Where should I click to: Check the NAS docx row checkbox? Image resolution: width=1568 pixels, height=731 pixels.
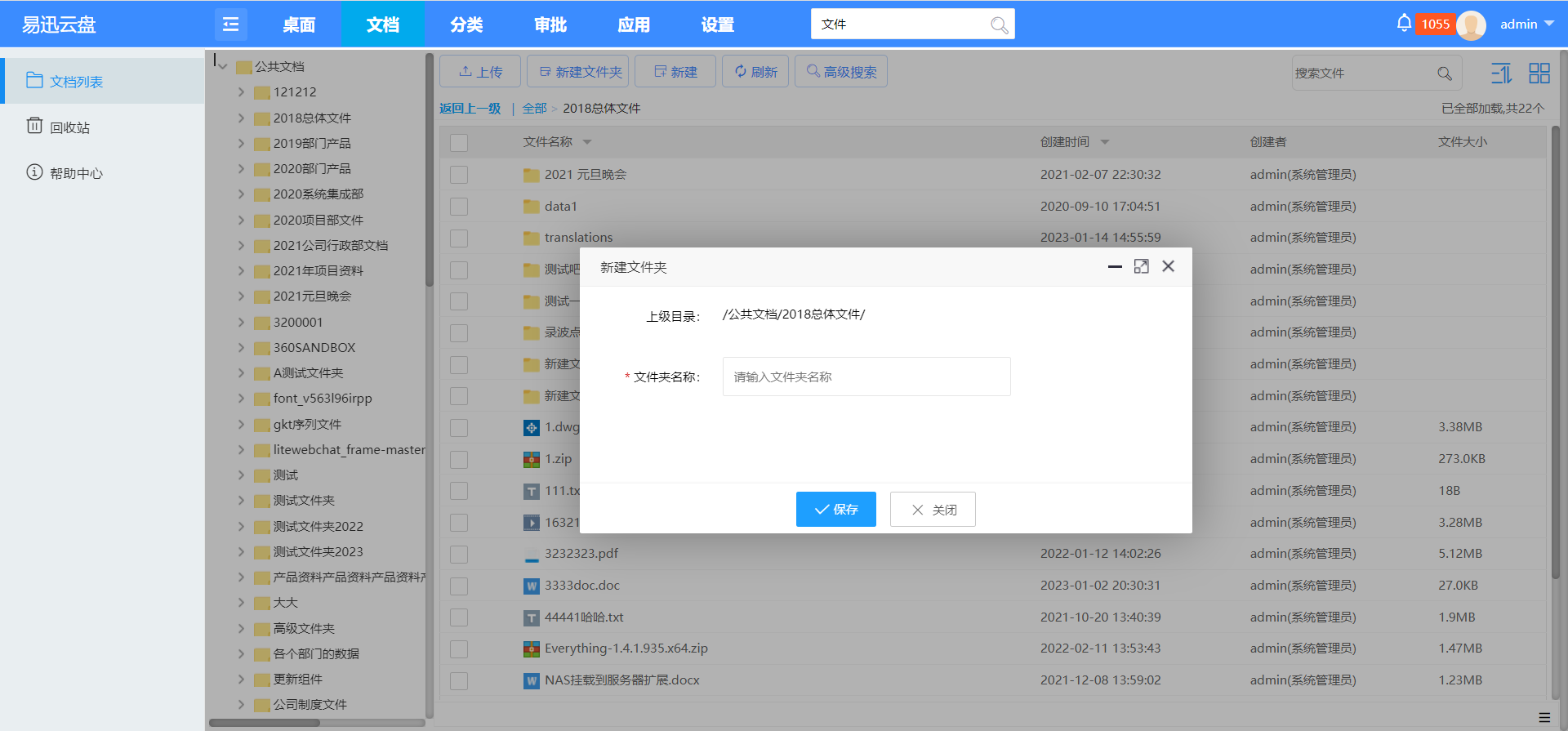click(459, 681)
